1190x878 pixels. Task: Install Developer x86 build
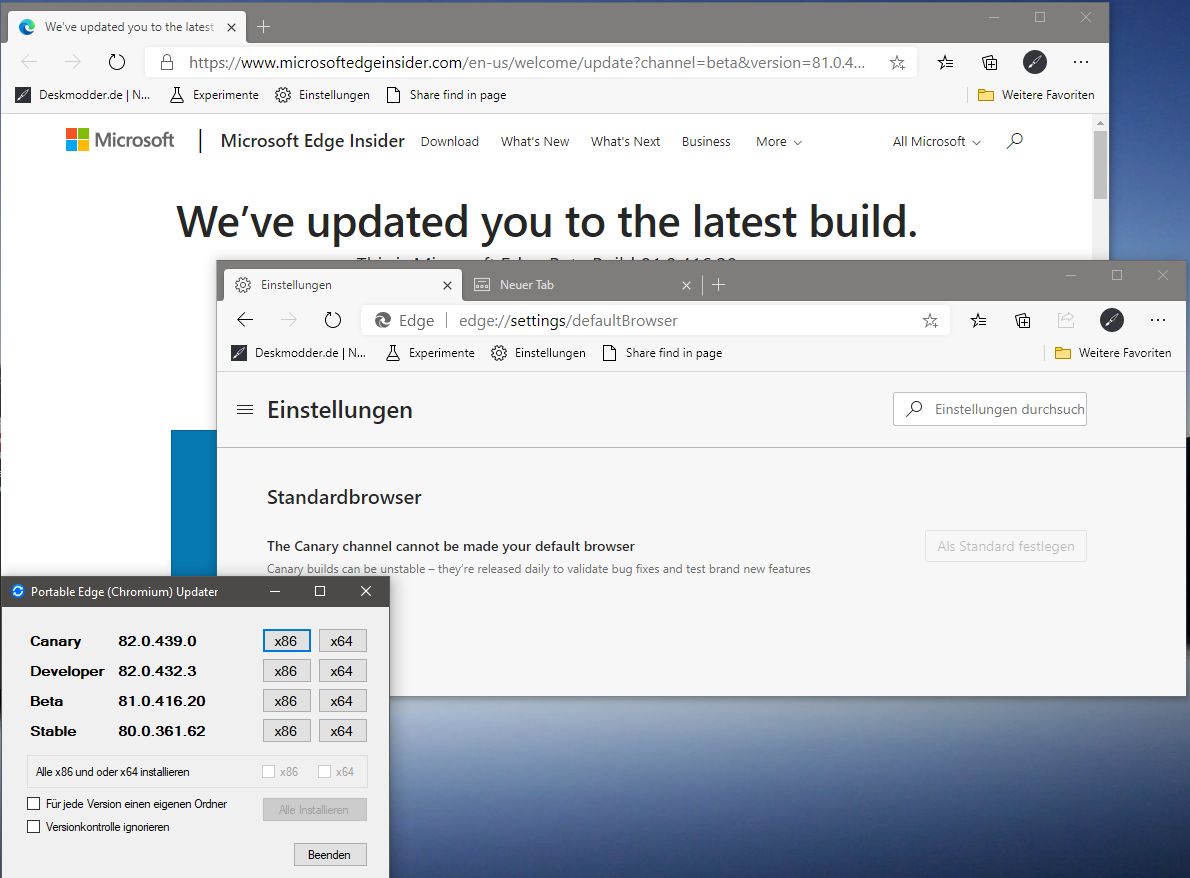point(286,671)
